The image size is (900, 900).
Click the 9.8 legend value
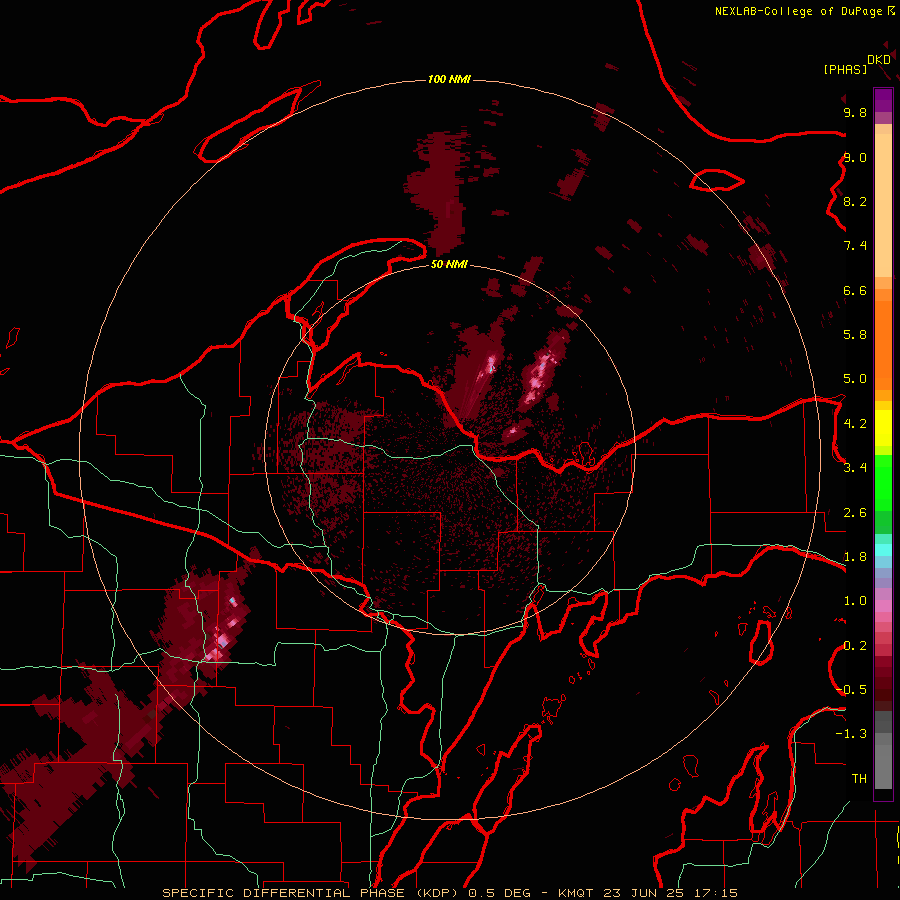point(855,113)
